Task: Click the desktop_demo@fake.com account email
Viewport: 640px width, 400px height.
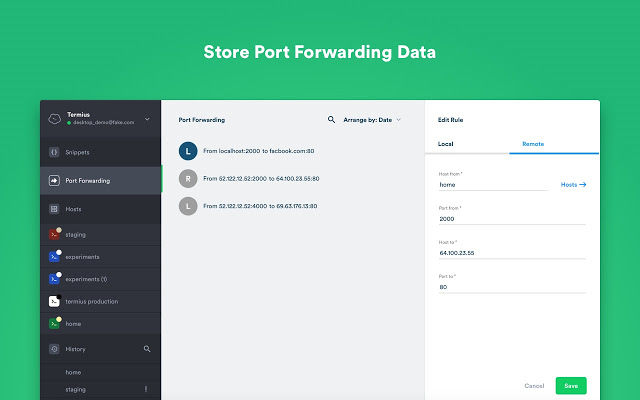Action: point(103,122)
